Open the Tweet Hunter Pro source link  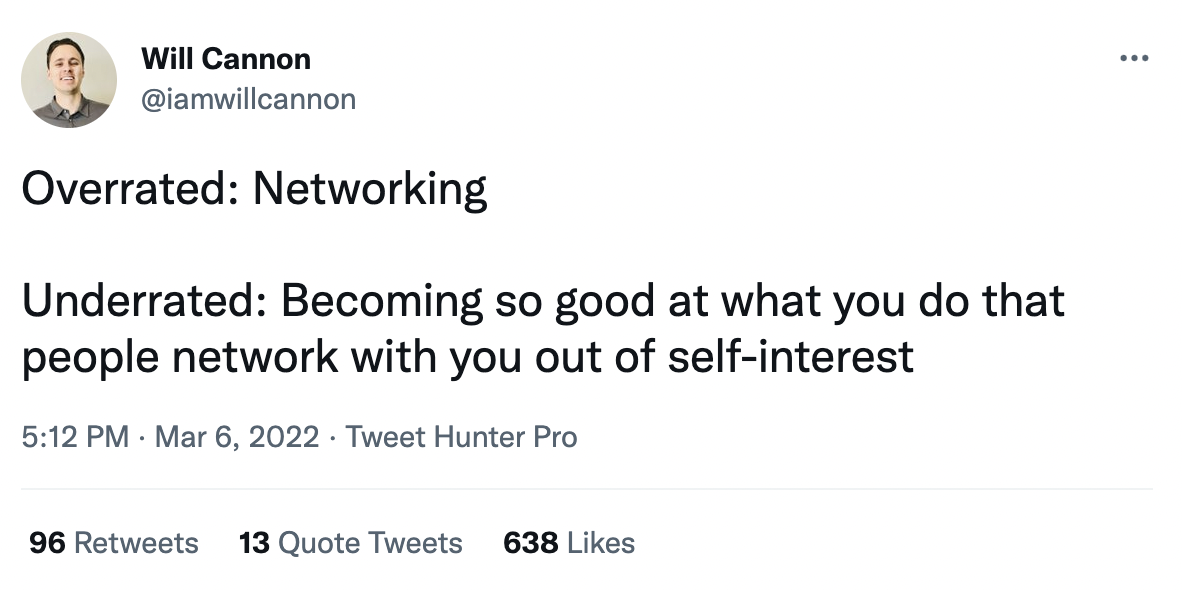click(x=461, y=437)
